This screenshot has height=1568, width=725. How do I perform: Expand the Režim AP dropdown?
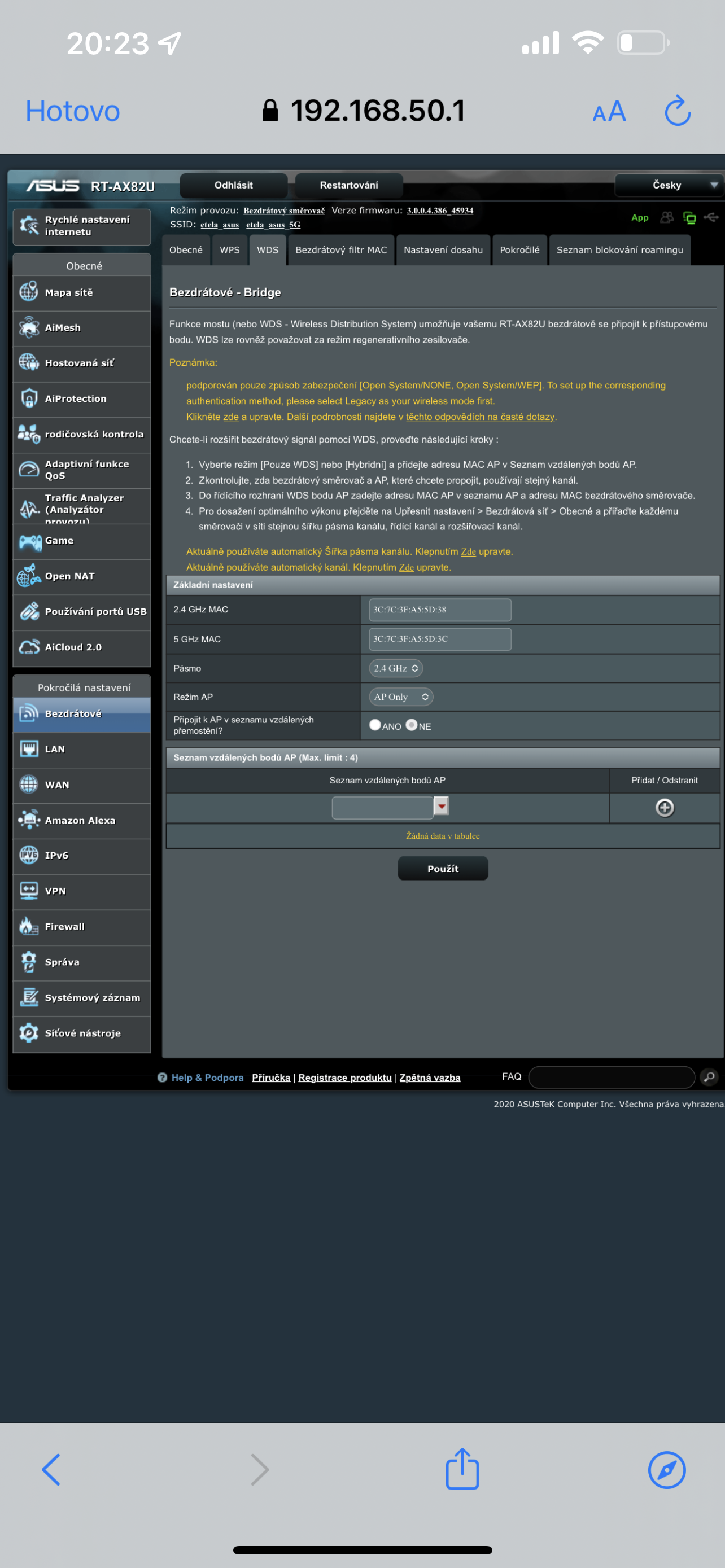pyautogui.click(x=400, y=697)
